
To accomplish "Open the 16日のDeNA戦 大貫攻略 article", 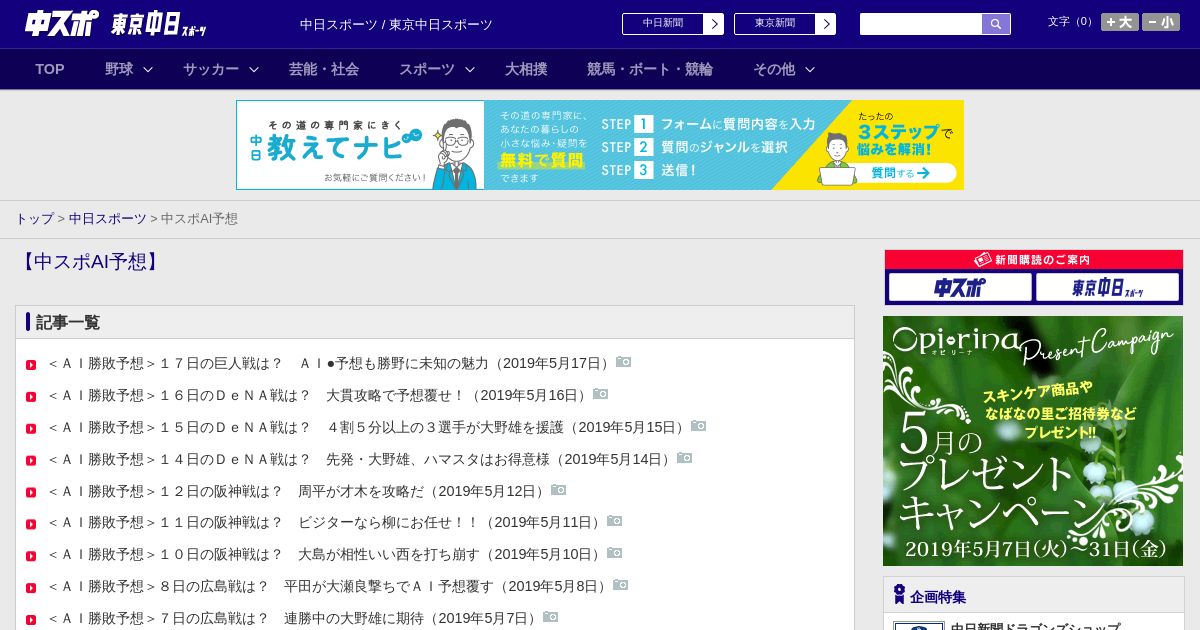I will point(318,395).
